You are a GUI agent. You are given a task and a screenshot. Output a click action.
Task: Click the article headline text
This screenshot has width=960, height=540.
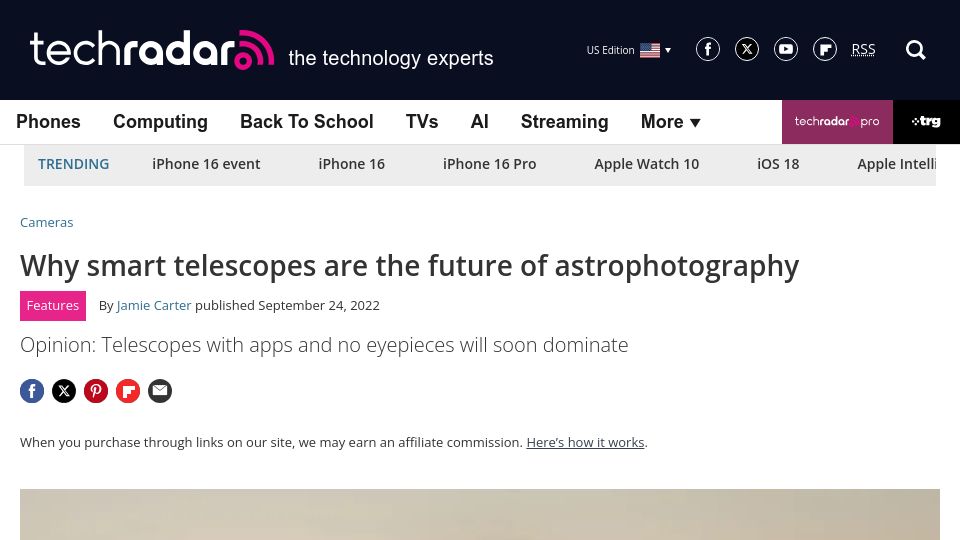click(x=410, y=266)
